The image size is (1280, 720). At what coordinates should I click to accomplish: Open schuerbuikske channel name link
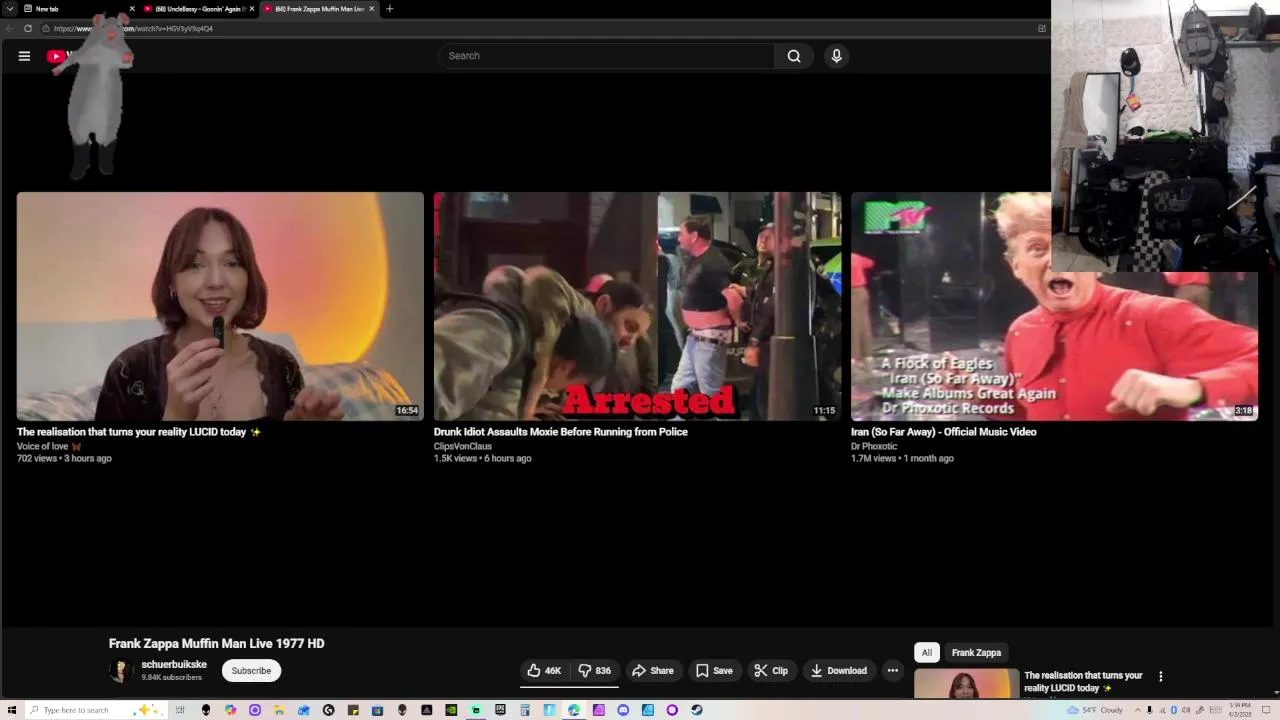point(174,665)
